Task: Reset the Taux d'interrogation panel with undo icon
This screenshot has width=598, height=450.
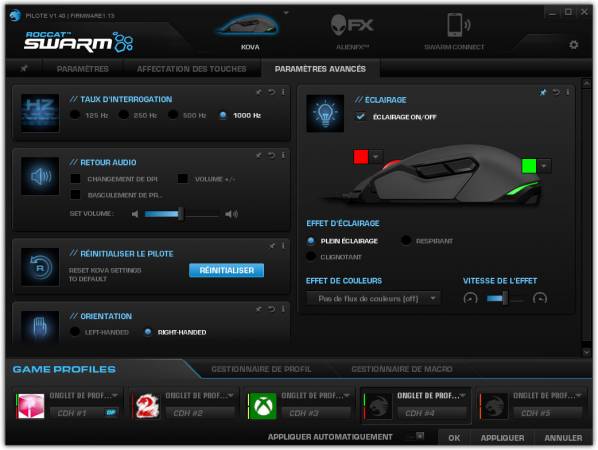Action: 271,92
